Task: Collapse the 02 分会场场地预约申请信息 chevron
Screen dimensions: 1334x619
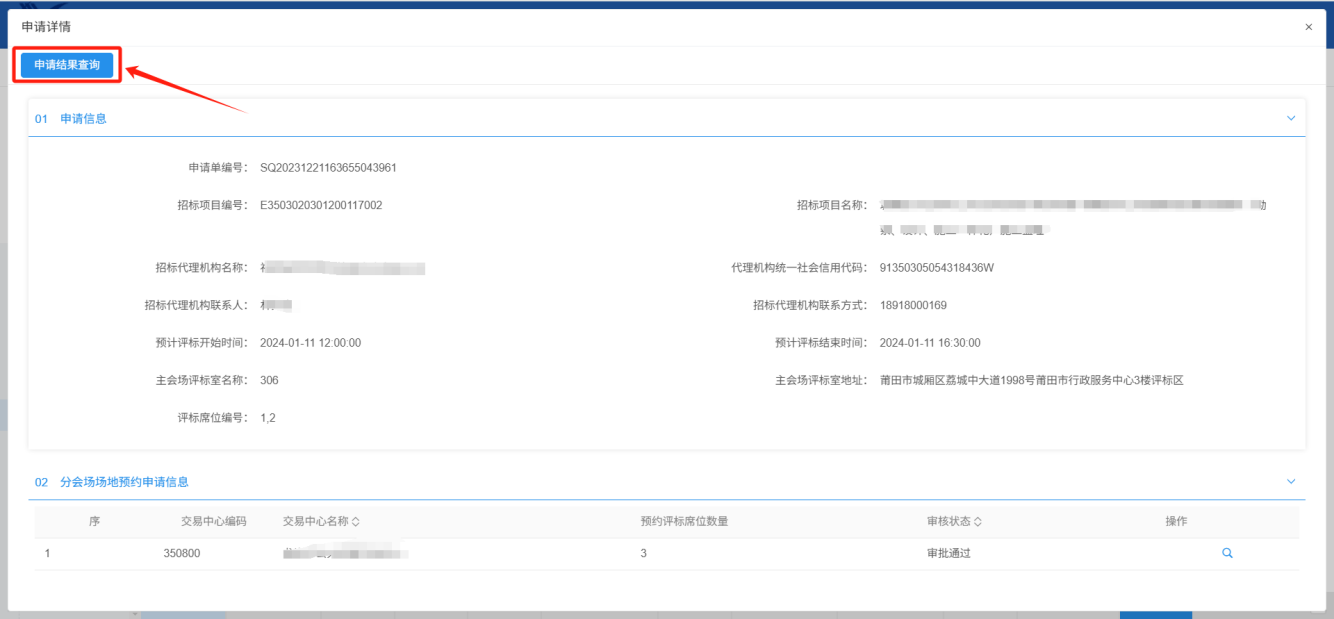Action: [x=1290, y=481]
